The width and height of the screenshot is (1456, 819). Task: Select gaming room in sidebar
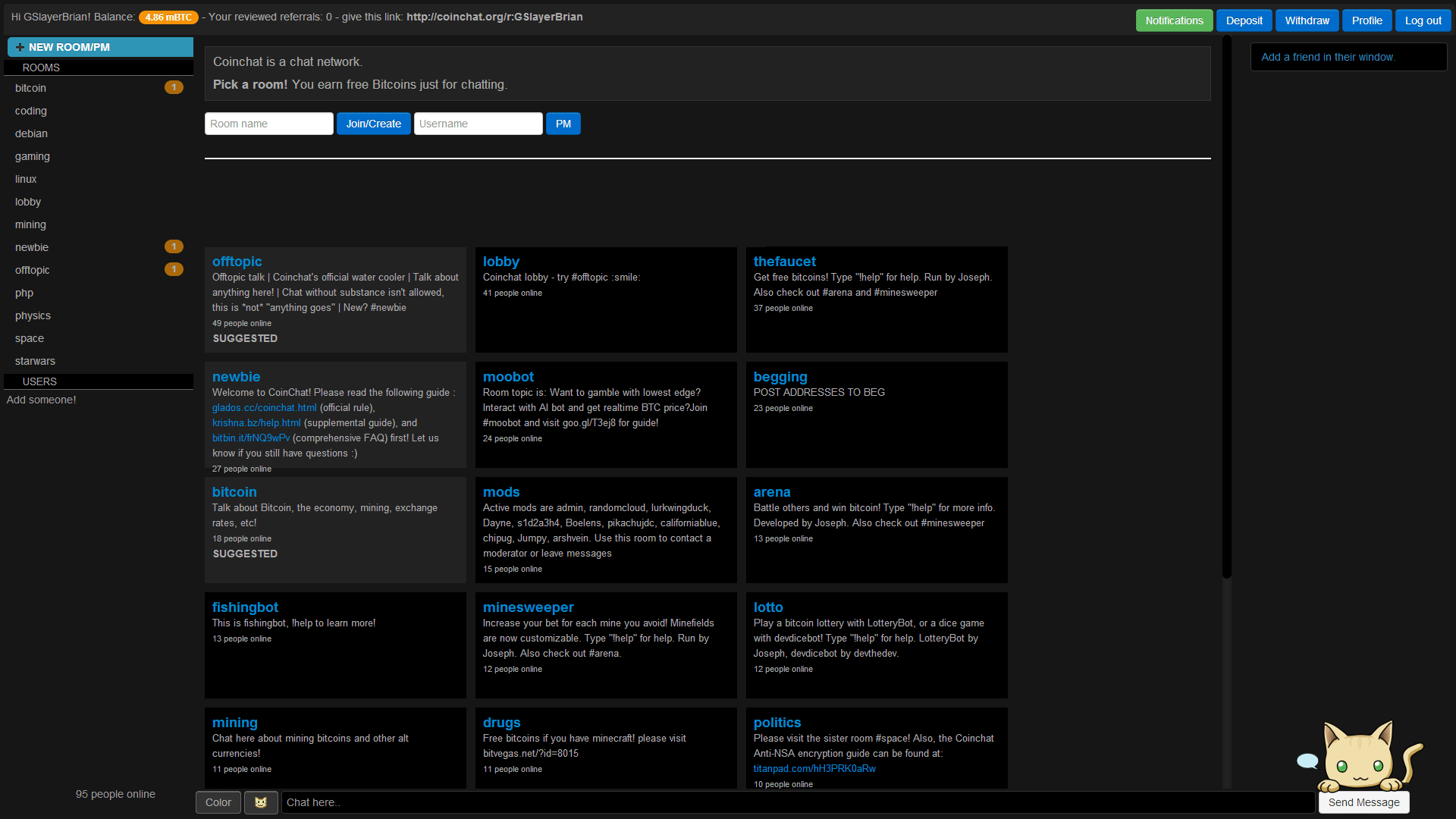33,156
